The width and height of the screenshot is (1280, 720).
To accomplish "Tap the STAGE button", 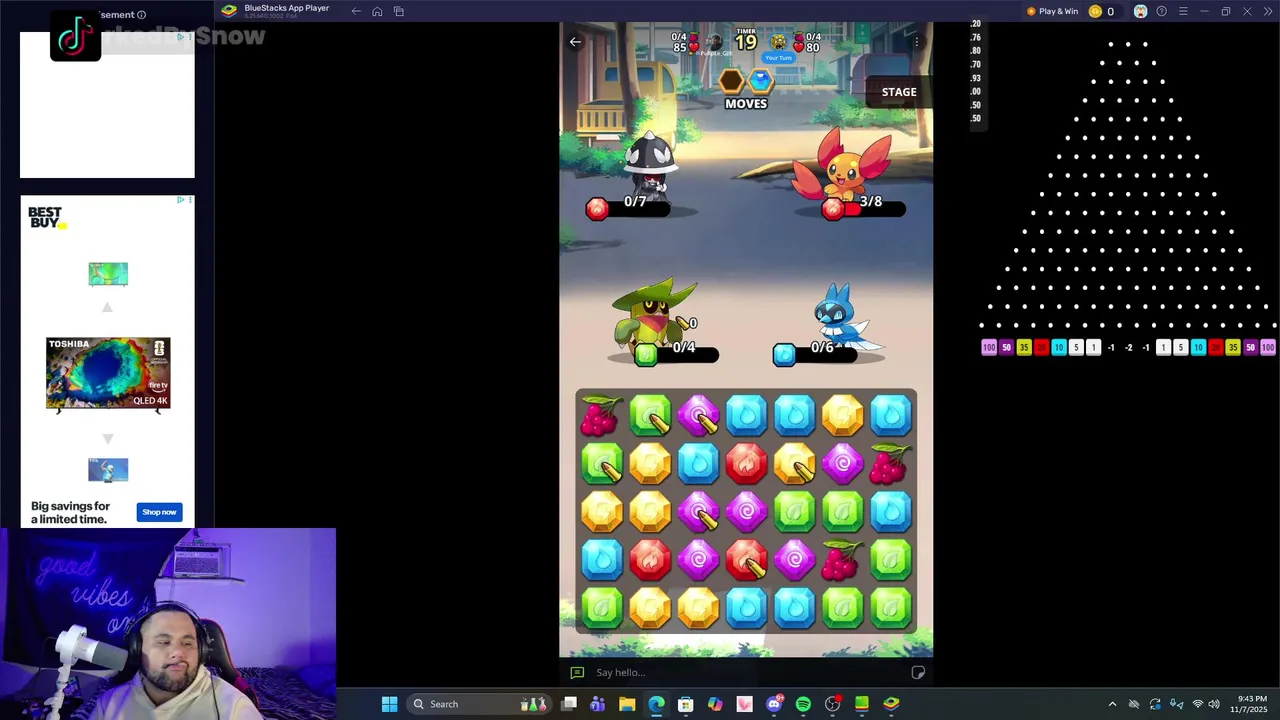I will pos(899,92).
